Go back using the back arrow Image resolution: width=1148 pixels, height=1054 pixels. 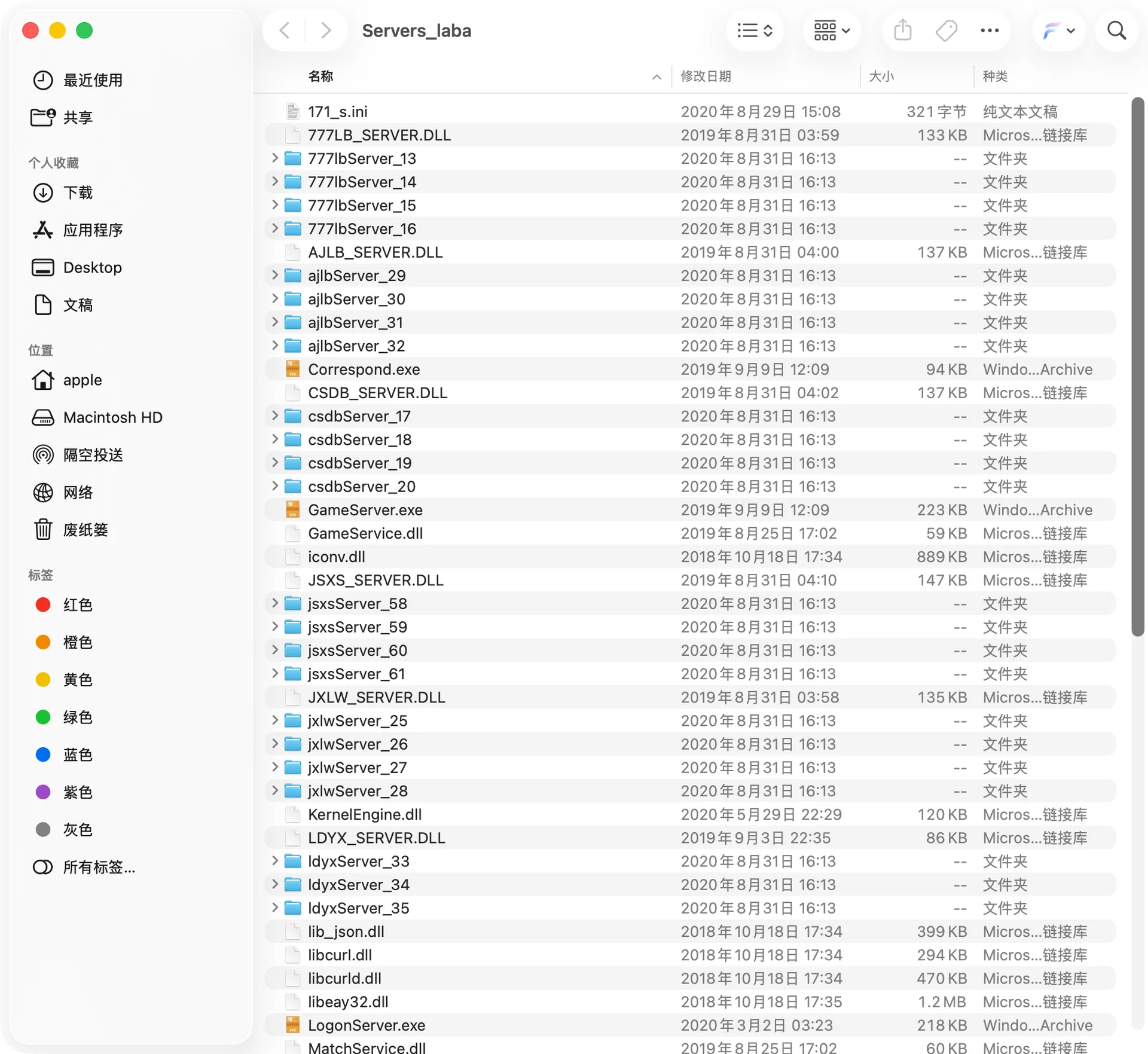click(x=285, y=30)
